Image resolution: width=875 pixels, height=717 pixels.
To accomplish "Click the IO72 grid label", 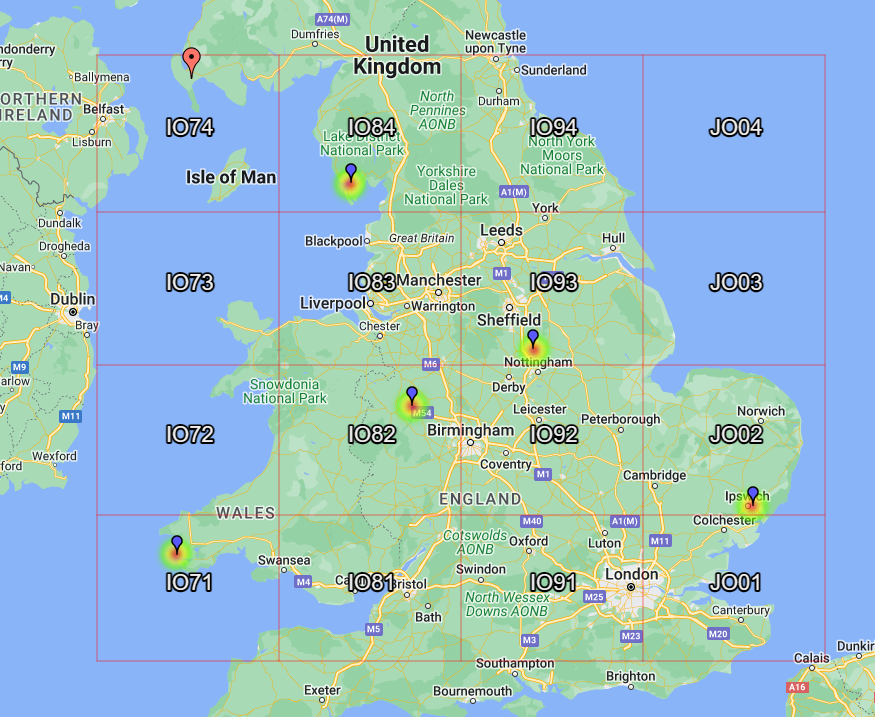I will coord(190,434).
